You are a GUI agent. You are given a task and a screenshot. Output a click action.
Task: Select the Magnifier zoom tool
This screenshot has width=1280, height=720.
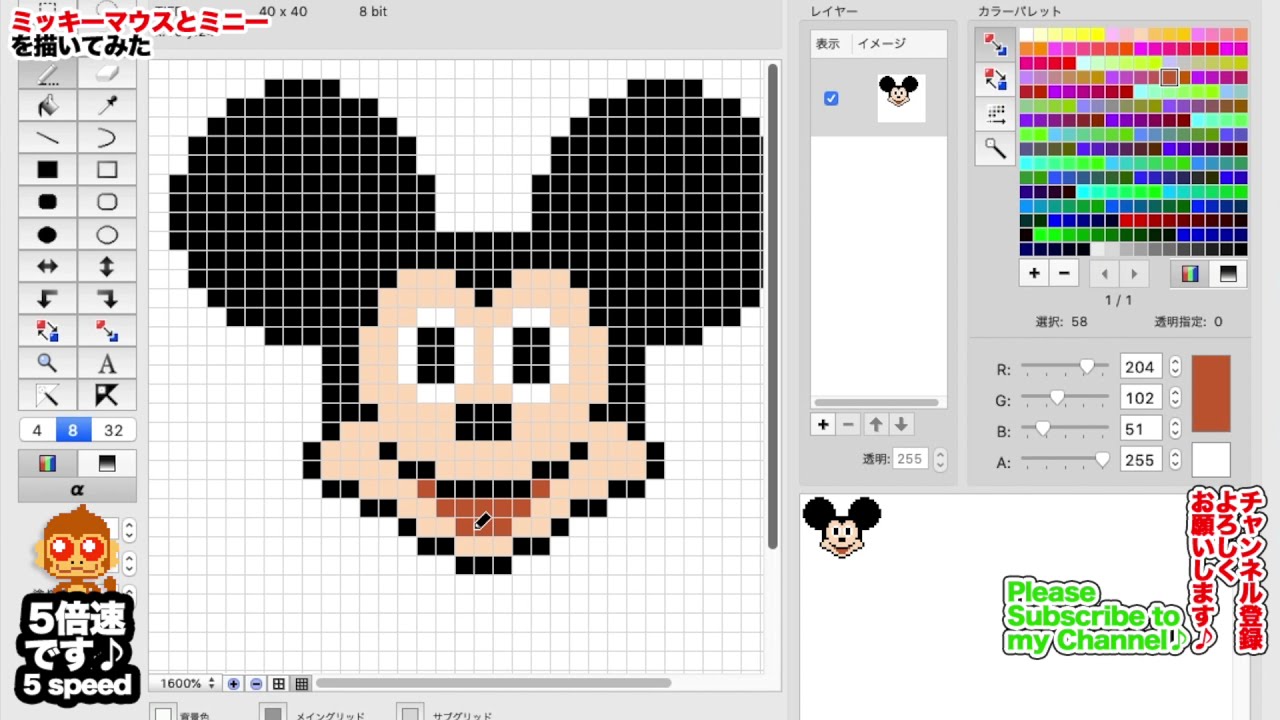(47, 363)
